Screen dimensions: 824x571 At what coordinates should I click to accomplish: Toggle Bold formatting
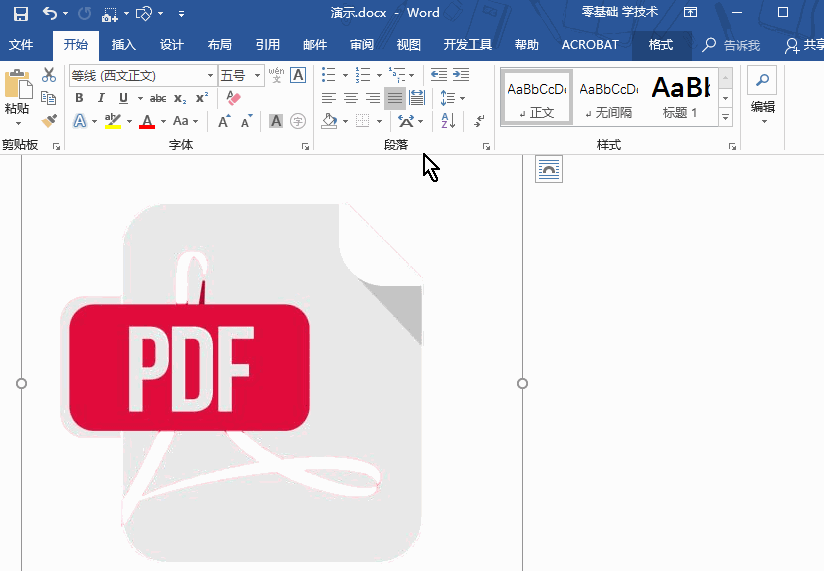(x=79, y=98)
